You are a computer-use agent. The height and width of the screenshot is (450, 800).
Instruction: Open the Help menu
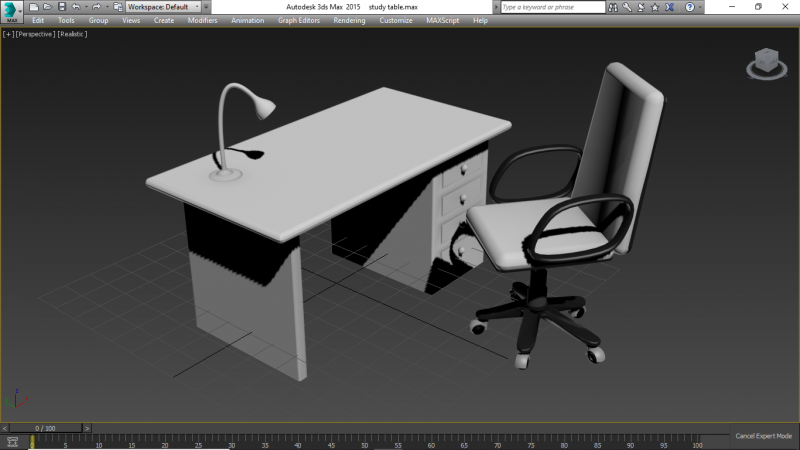point(480,20)
